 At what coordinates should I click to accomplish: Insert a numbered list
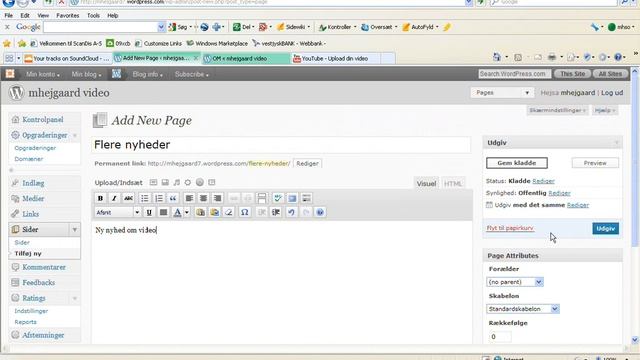click(159, 198)
